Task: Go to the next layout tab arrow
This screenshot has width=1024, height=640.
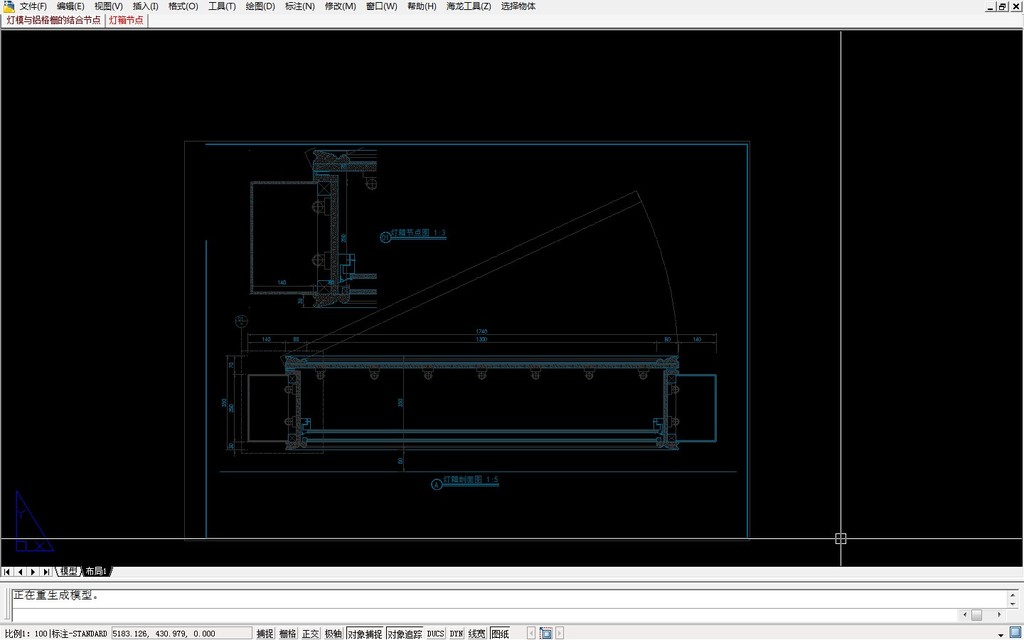Action: (33, 571)
